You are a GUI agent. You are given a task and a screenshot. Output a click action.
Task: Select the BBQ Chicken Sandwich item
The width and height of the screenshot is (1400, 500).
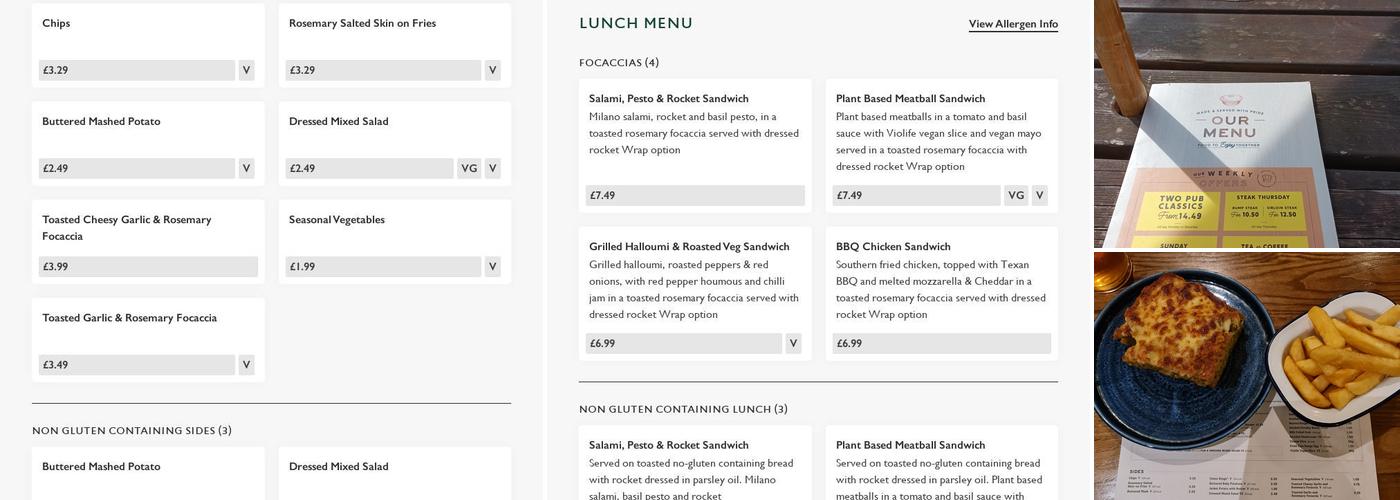coord(942,294)
